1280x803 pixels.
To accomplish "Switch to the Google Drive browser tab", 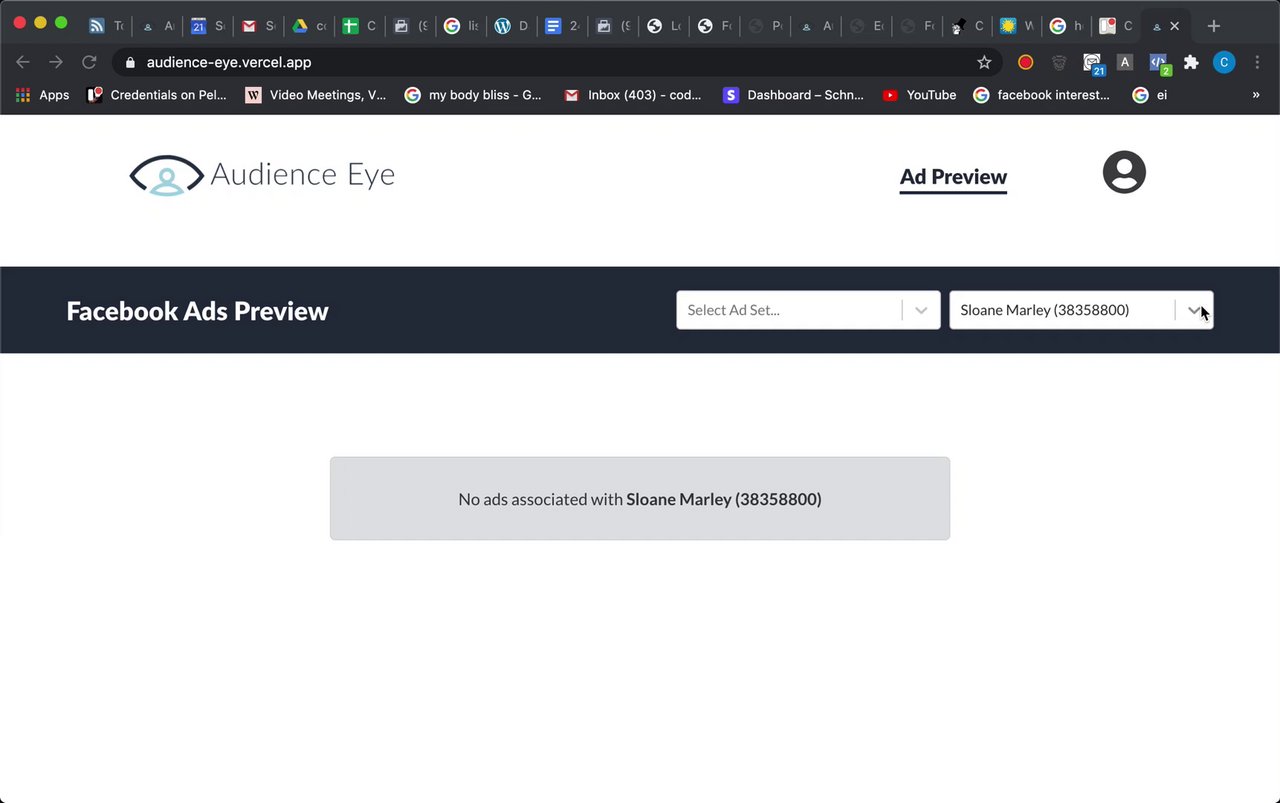I will coord(309,26).
